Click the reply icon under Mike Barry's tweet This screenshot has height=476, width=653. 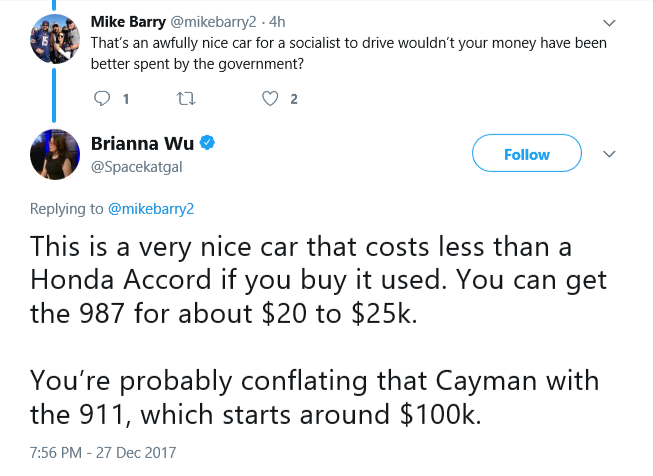102,99
